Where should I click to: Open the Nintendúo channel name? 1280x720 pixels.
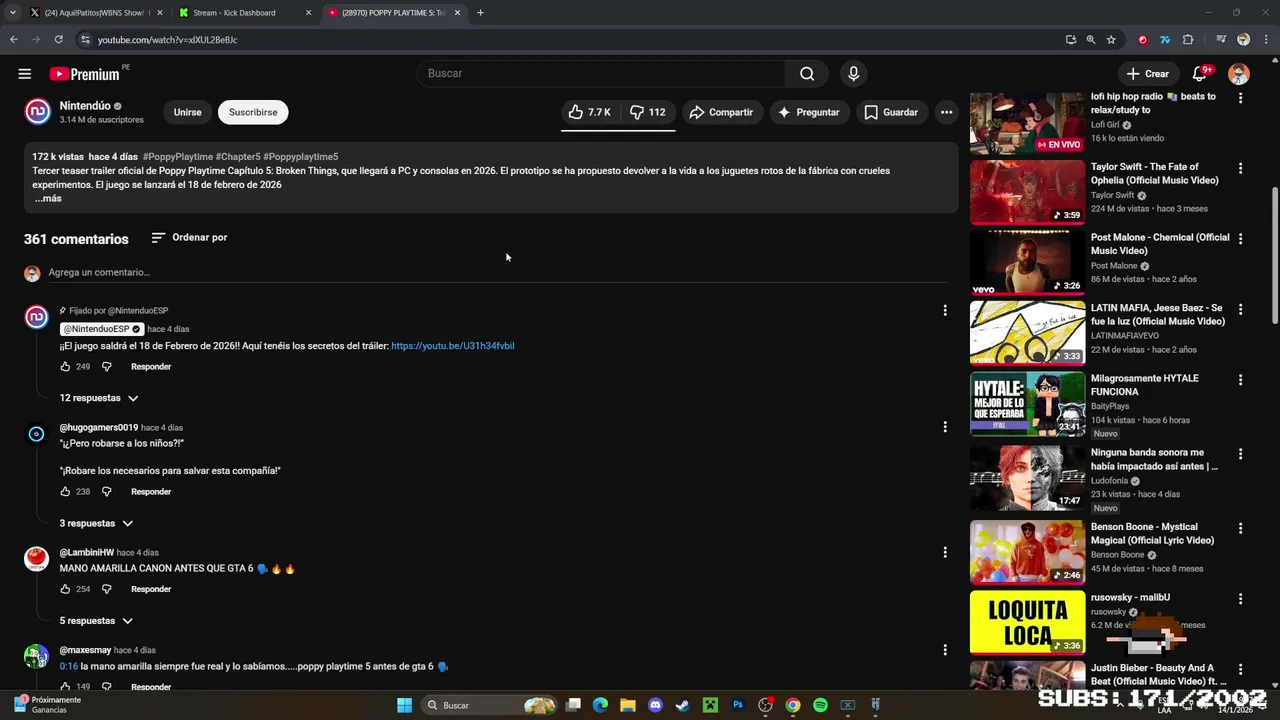(85, 106)
